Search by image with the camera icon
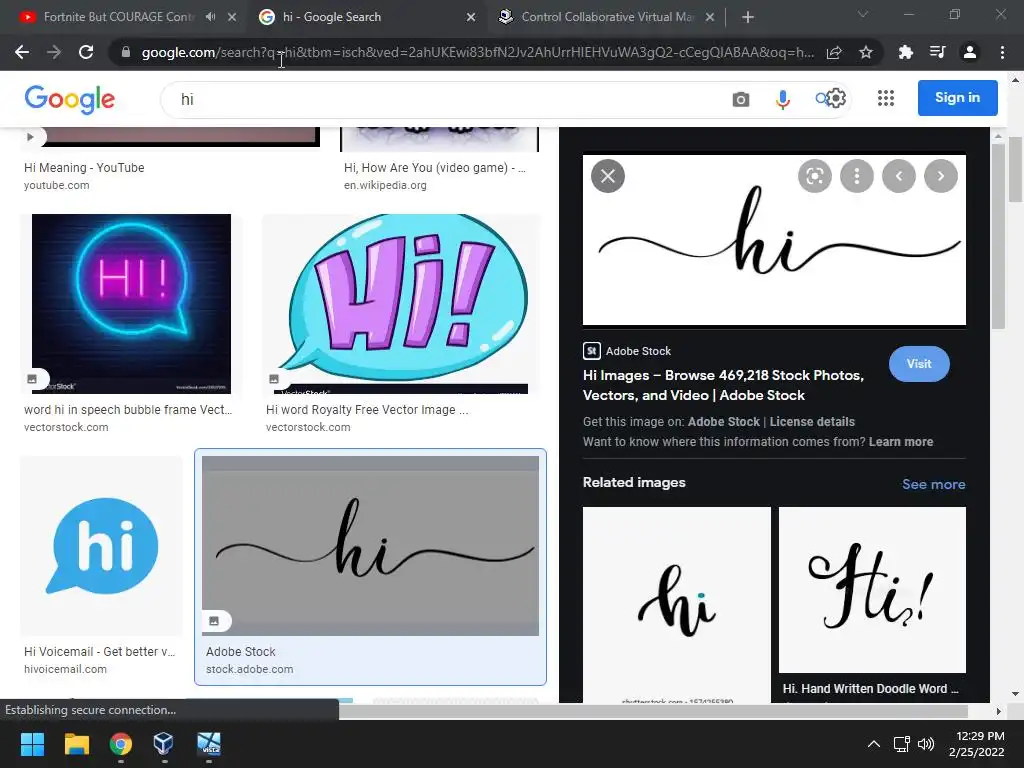This screenshot has width=1024, height=768. [741, 99]
